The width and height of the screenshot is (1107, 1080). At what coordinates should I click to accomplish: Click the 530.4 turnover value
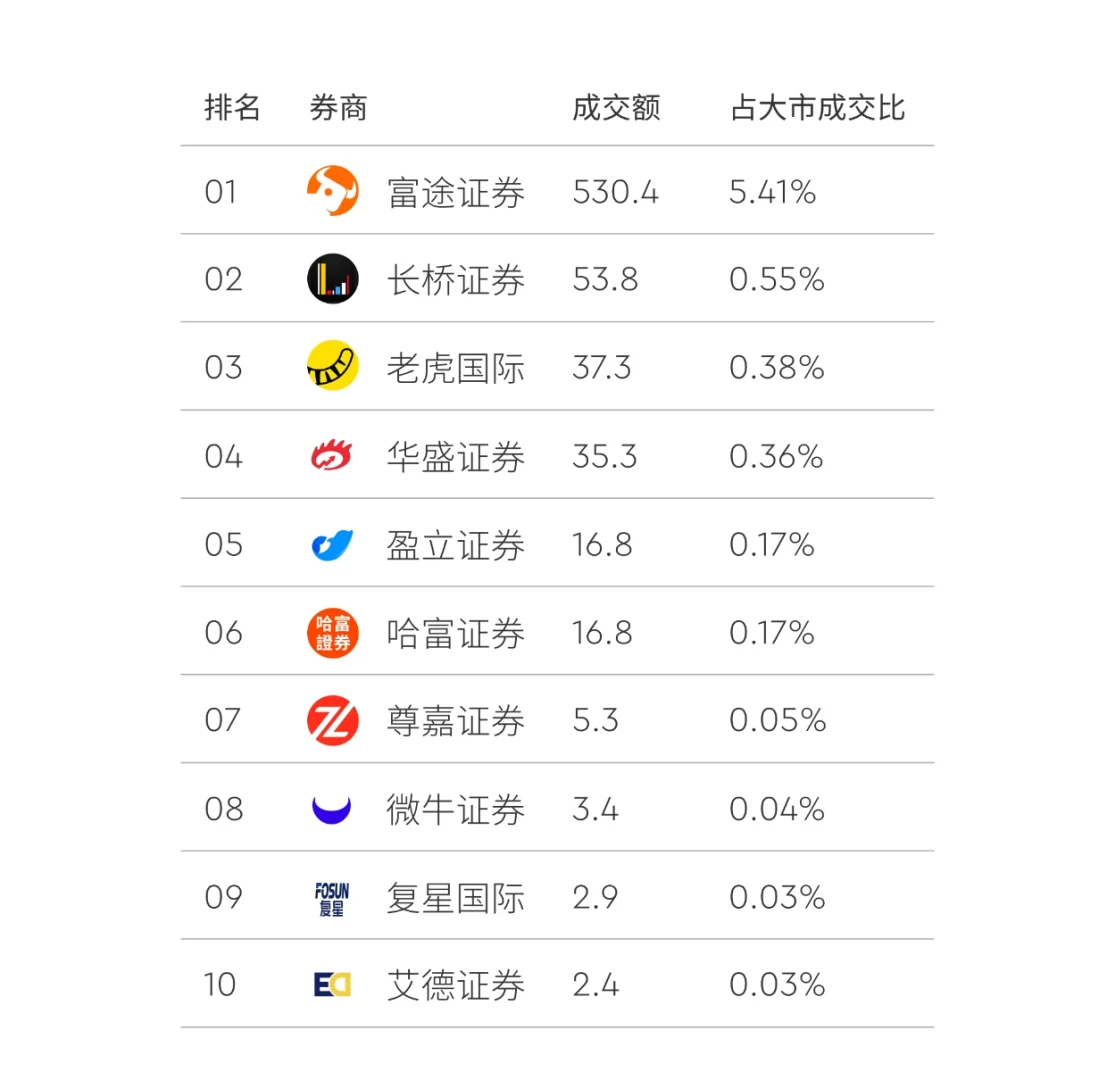pyautogui.click(x=615, y=192)
